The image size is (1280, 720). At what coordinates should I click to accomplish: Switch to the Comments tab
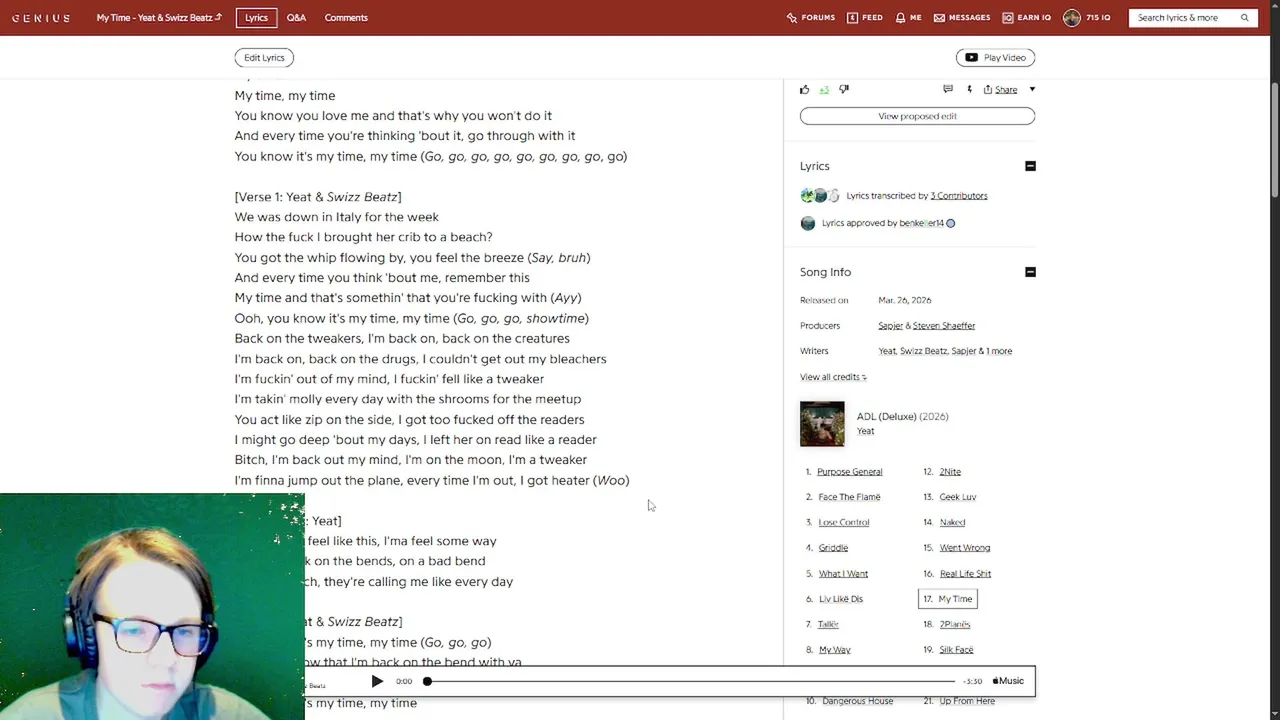[x=346, y=18]
